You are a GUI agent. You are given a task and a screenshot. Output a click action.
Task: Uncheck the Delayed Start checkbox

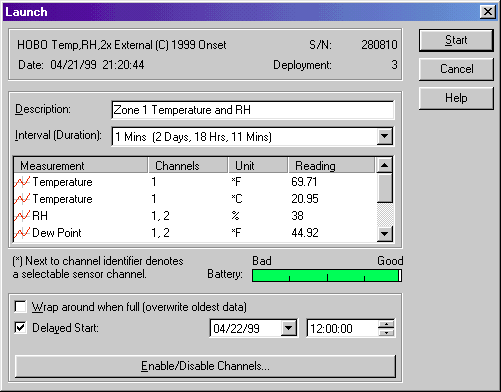click(x=21, y=328)
